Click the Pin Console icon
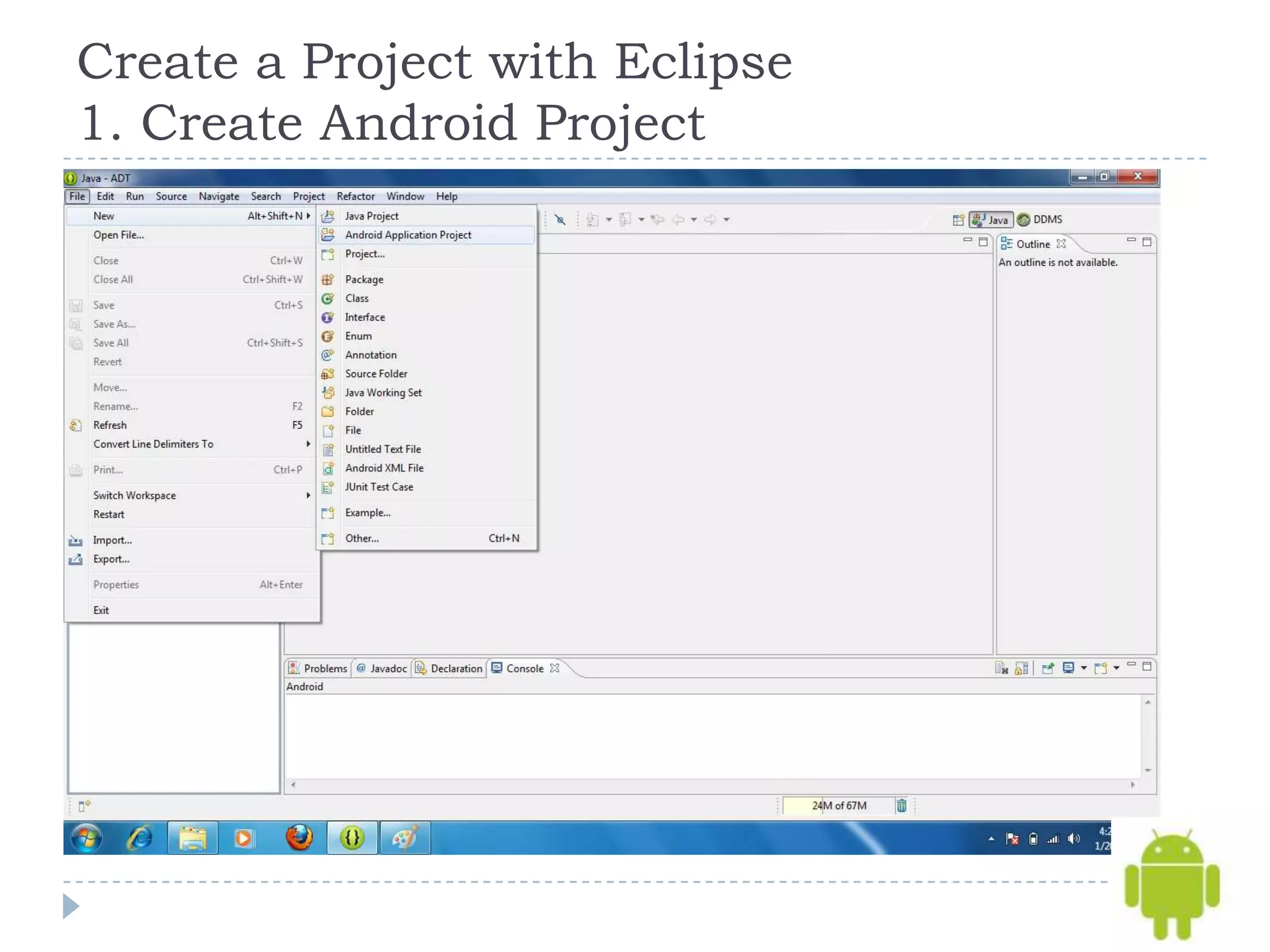 pyautogui.click(x=1048, y=668)
